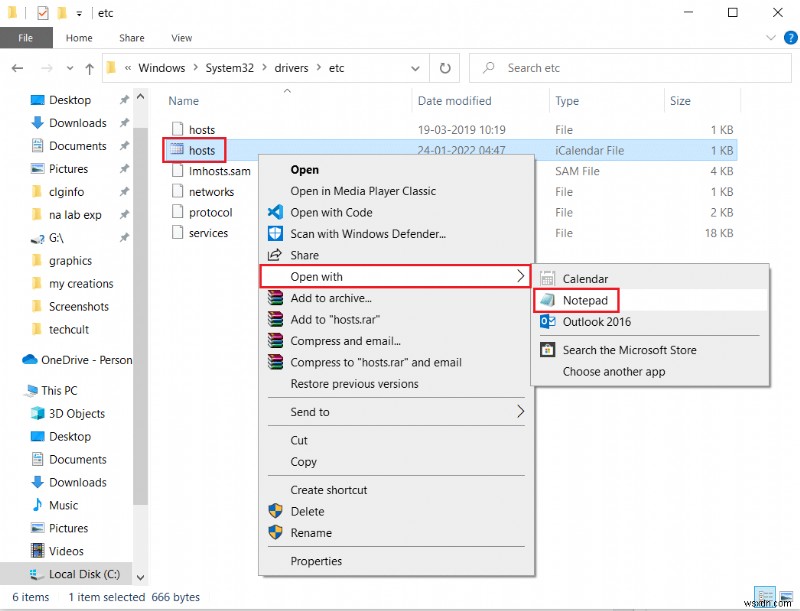This screenshot has width=800, height=611.
Task: Open the address bar history dropdown
Action: 415,68
